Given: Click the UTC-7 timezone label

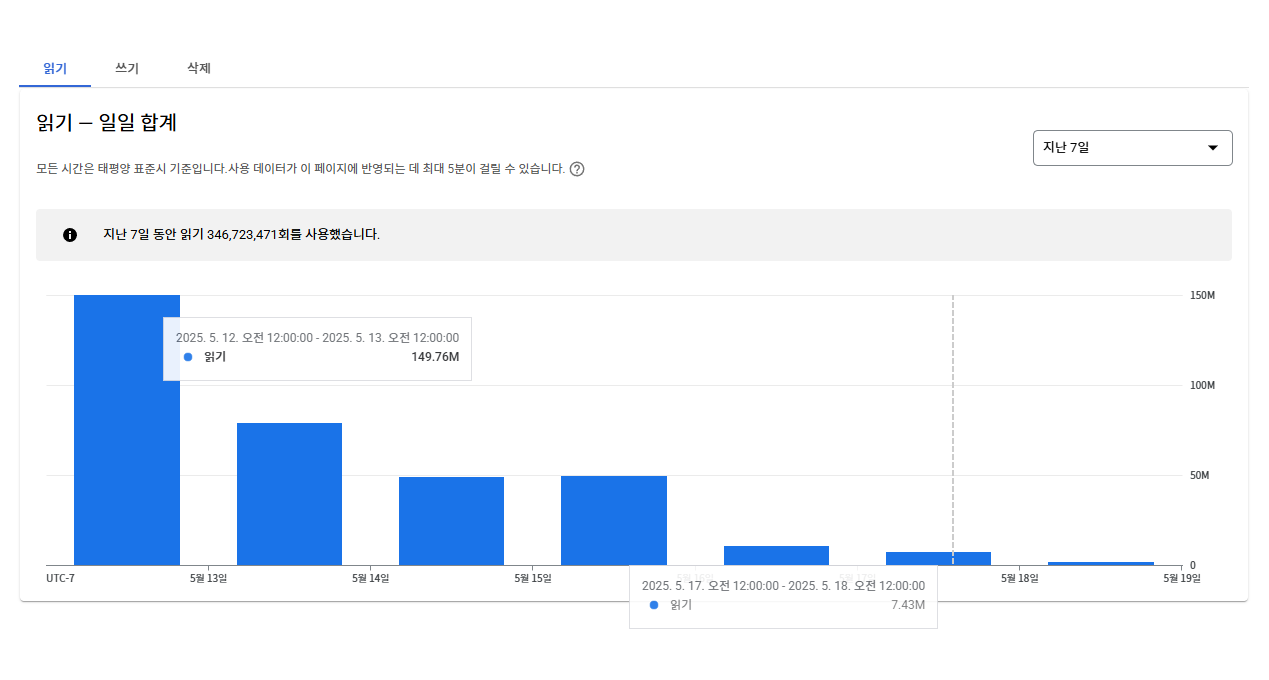Looking at the screenshot, I should (x=60, y=578).
